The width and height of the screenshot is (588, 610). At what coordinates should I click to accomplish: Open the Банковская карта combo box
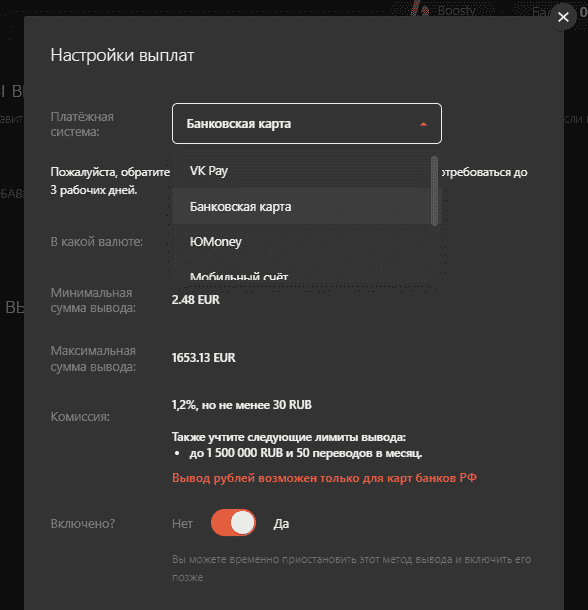pyautogui.click(x=307, y=124)
